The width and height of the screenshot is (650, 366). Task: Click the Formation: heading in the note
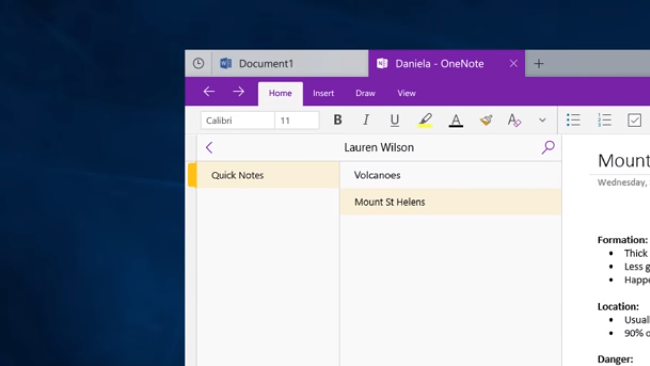click(x=622, y=240)
